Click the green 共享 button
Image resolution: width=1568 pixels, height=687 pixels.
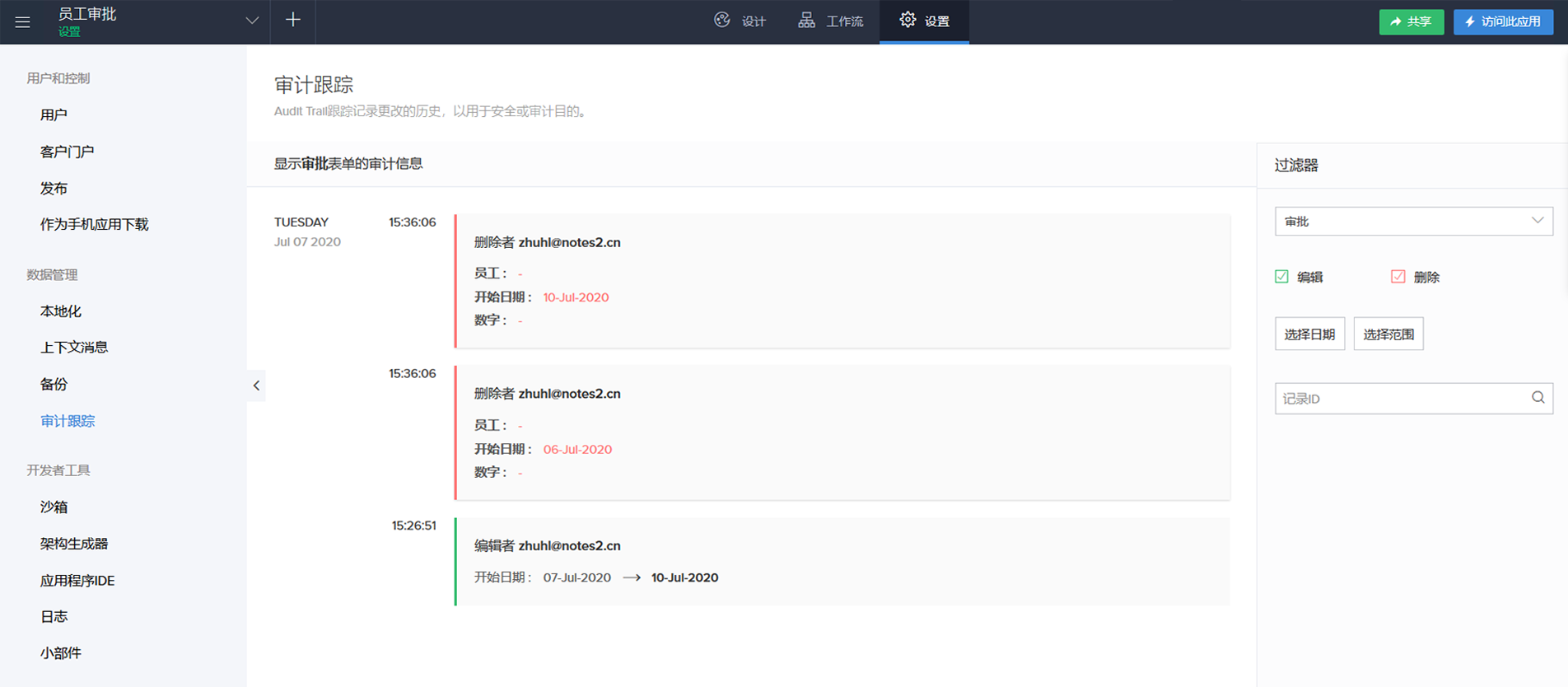tap(1411, 21)
